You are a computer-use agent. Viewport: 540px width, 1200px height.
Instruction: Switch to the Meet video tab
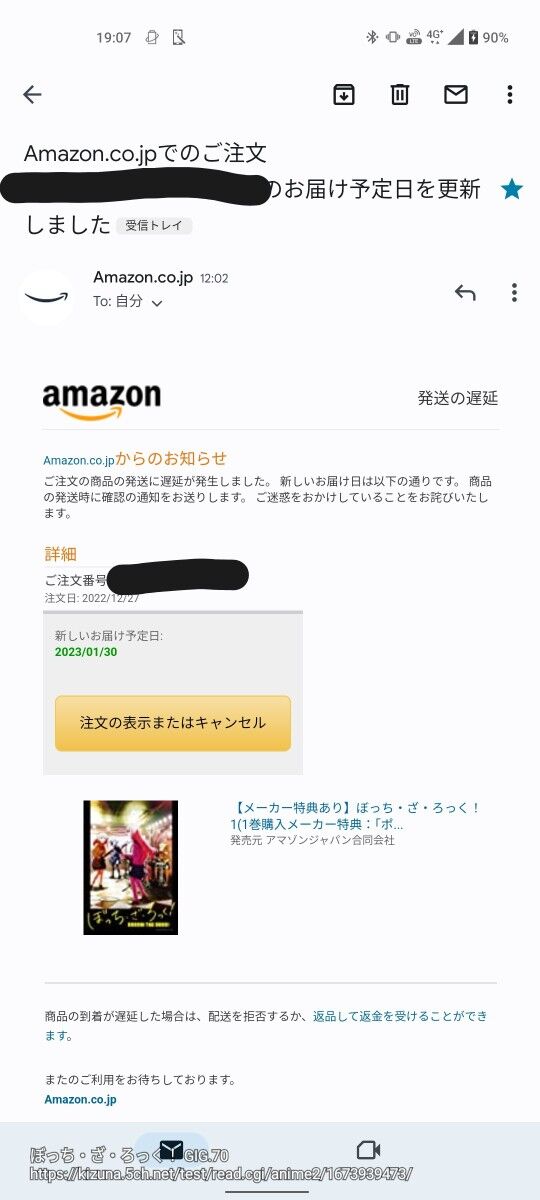point(369,1150)
